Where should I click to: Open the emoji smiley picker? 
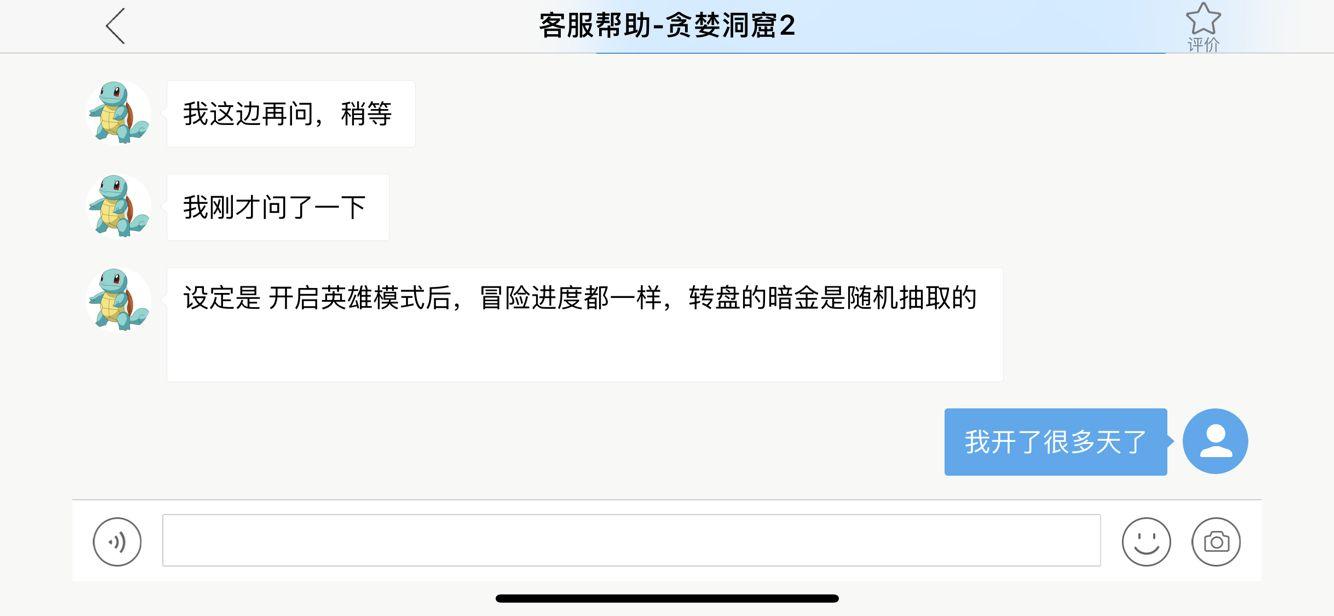[1146, 542]
